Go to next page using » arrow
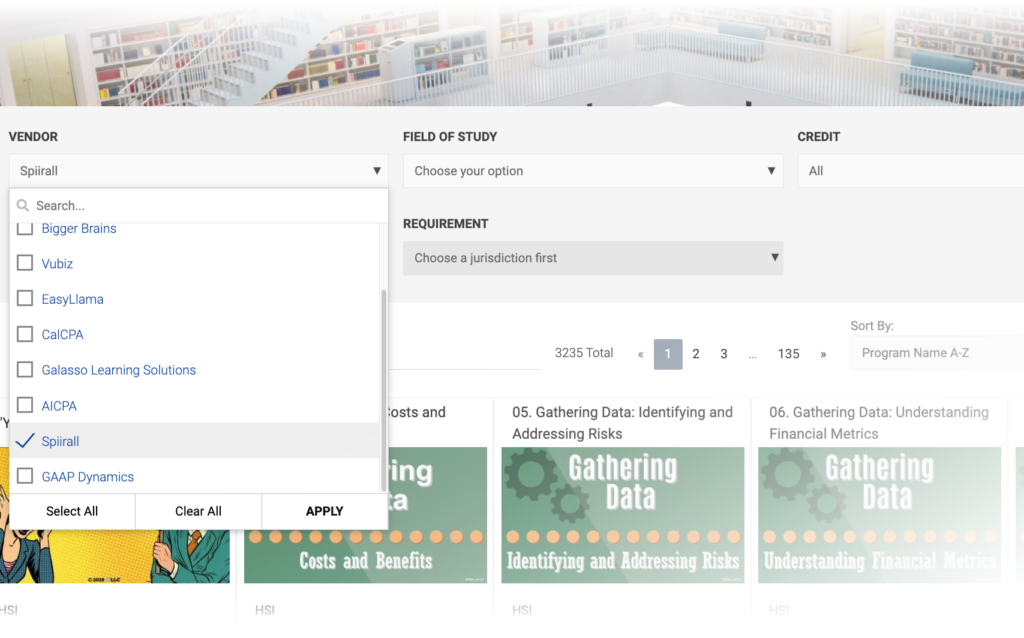 click(823, 354)
